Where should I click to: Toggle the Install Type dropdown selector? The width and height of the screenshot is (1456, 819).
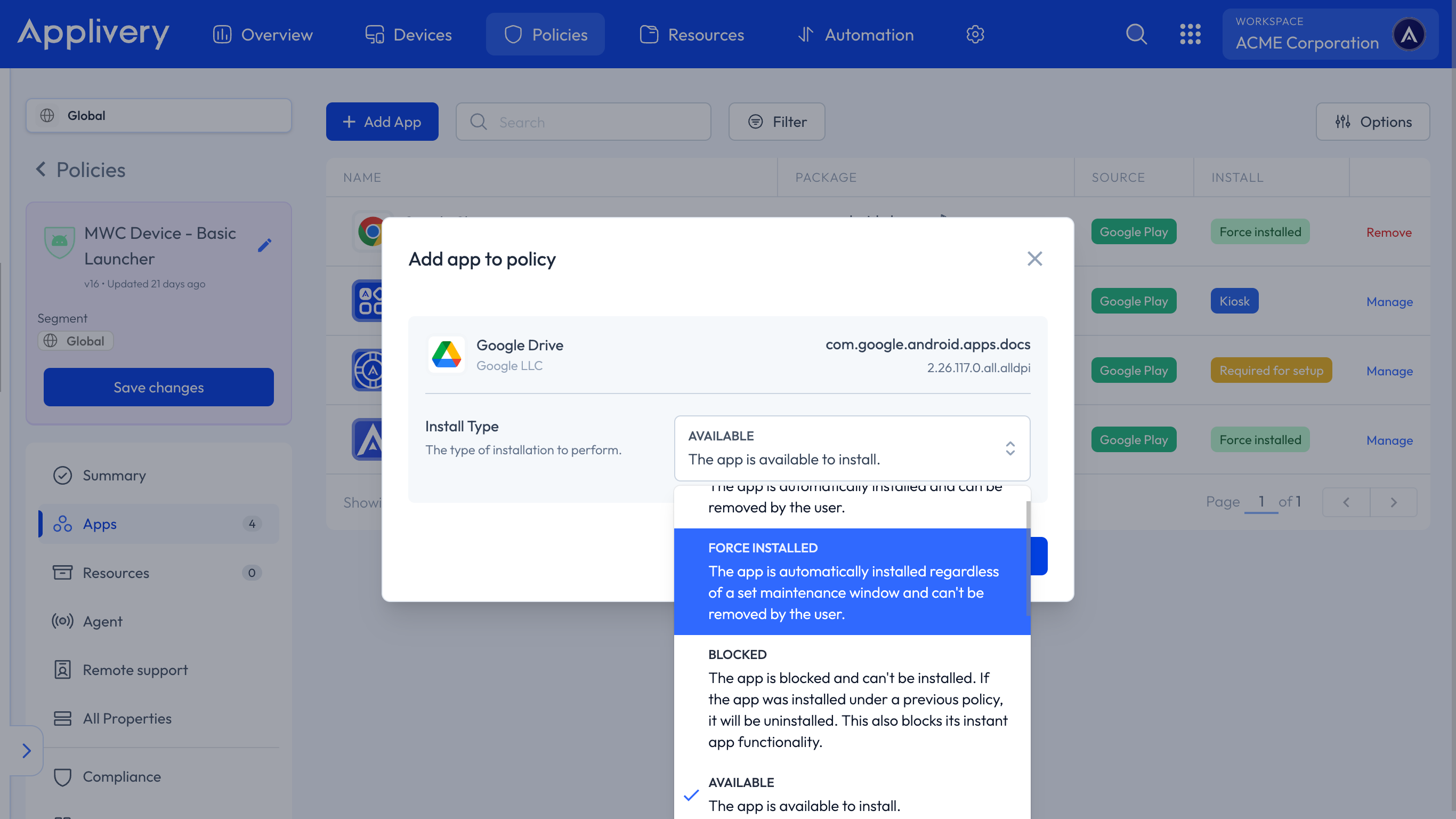pyautogui.click(x=852, y=448)
